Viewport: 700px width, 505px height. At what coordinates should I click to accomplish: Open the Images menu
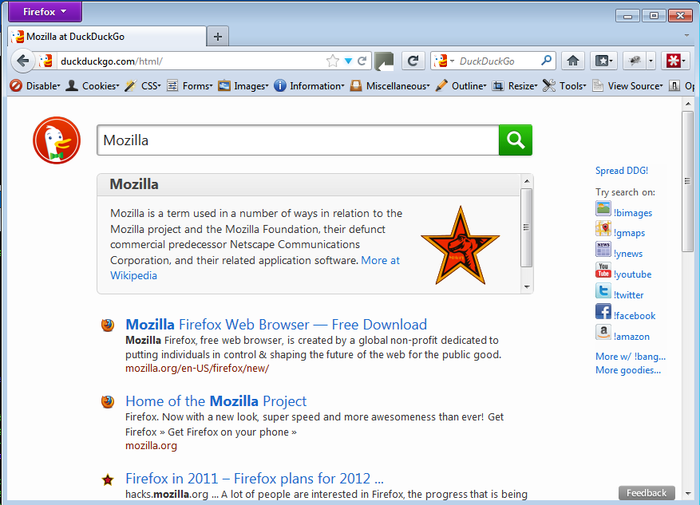[x=243, y=86]
